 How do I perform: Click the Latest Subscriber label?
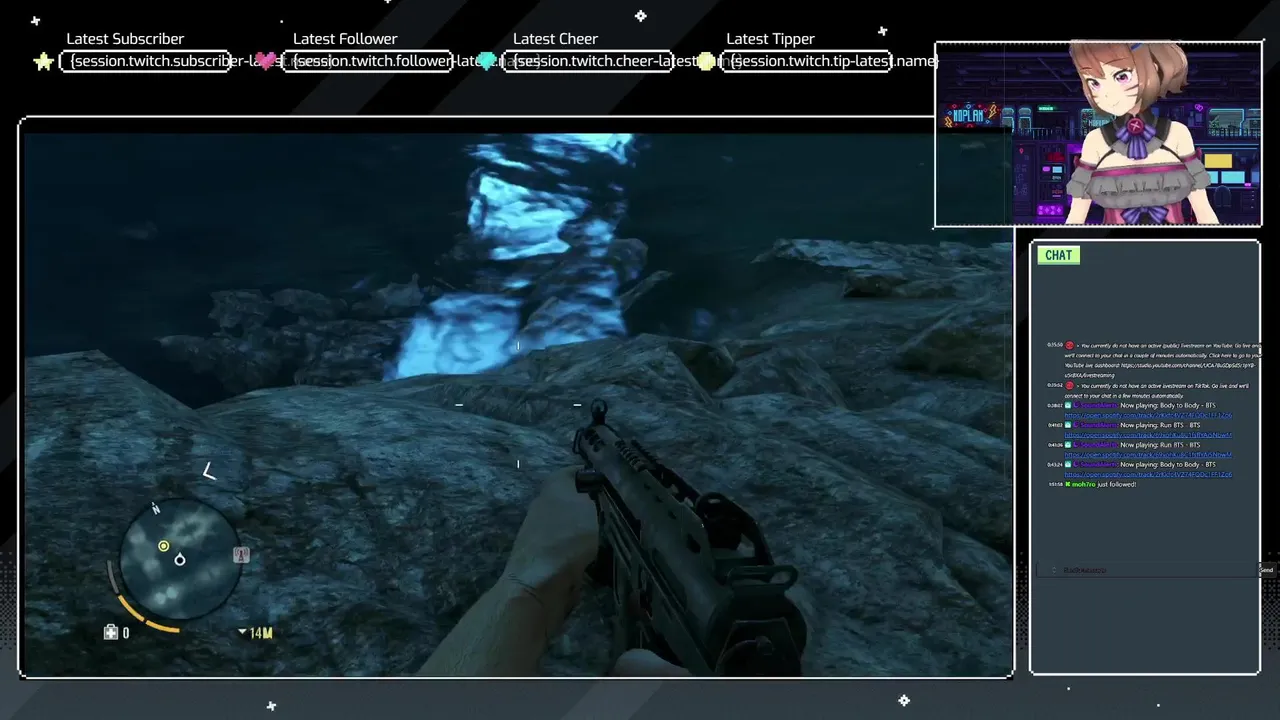point(125,39)
